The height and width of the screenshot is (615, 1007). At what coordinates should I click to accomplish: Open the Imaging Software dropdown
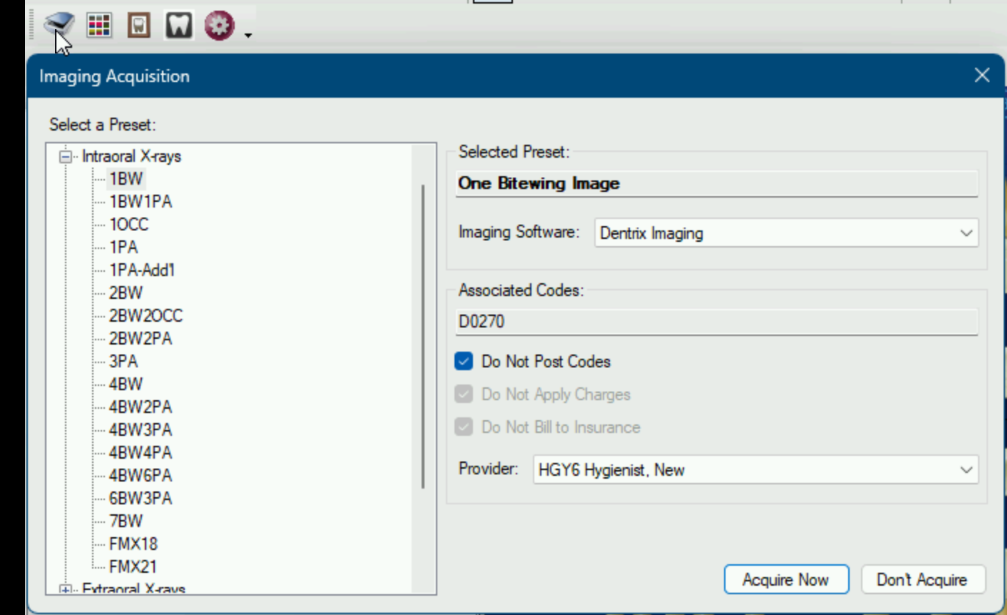786,233
